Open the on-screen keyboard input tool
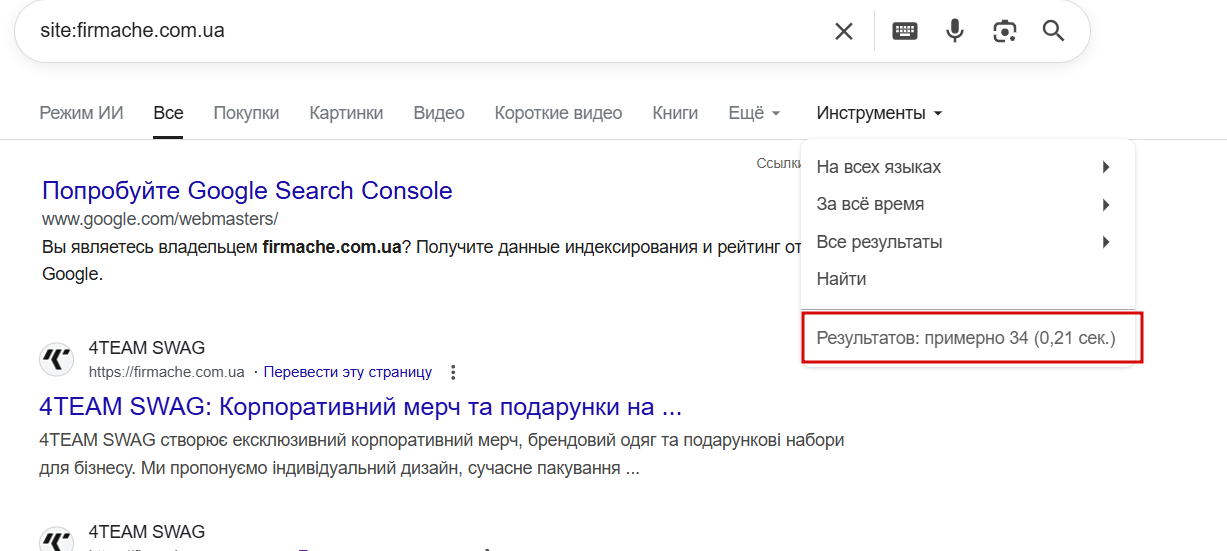 905,31
